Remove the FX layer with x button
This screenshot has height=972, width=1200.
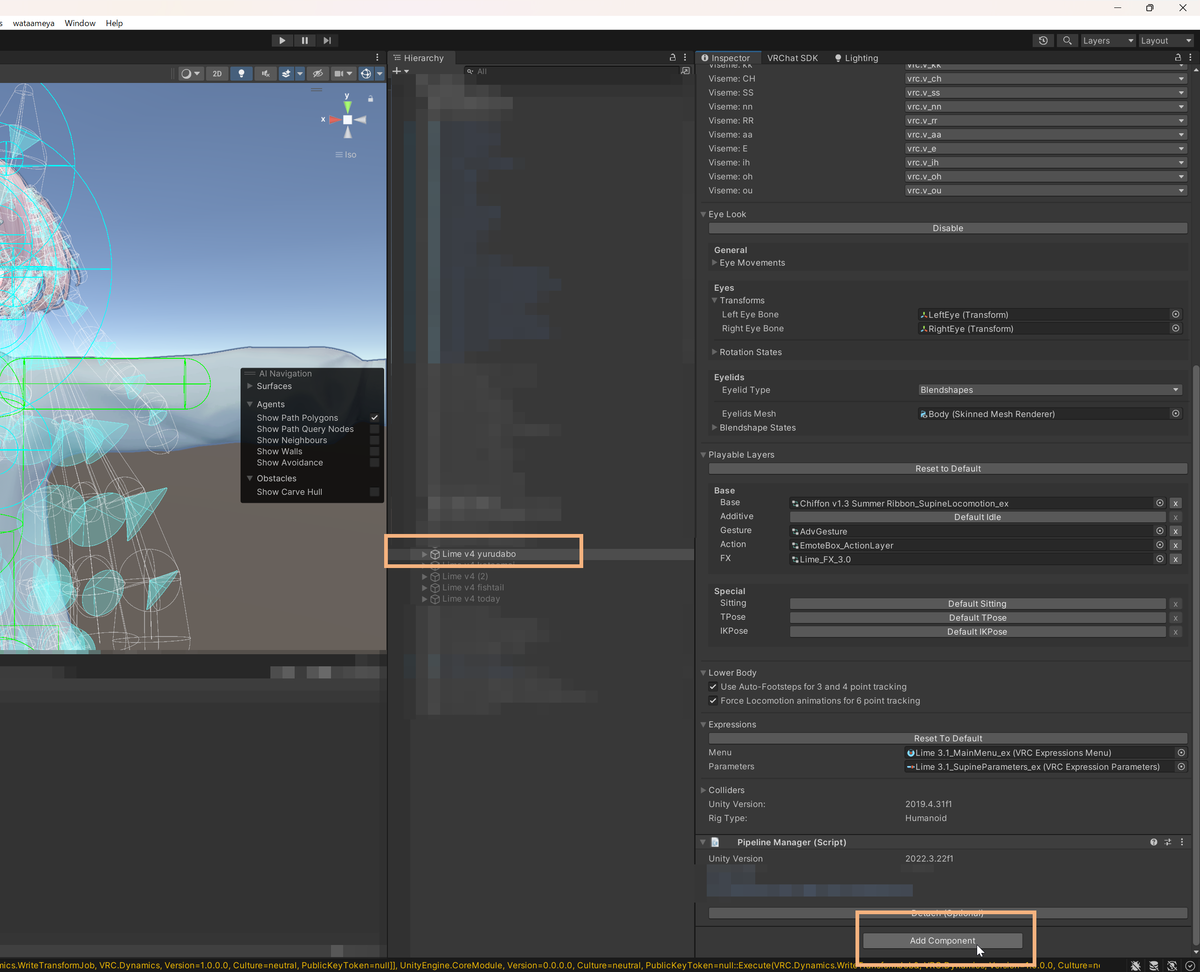tap(1176, 559)
